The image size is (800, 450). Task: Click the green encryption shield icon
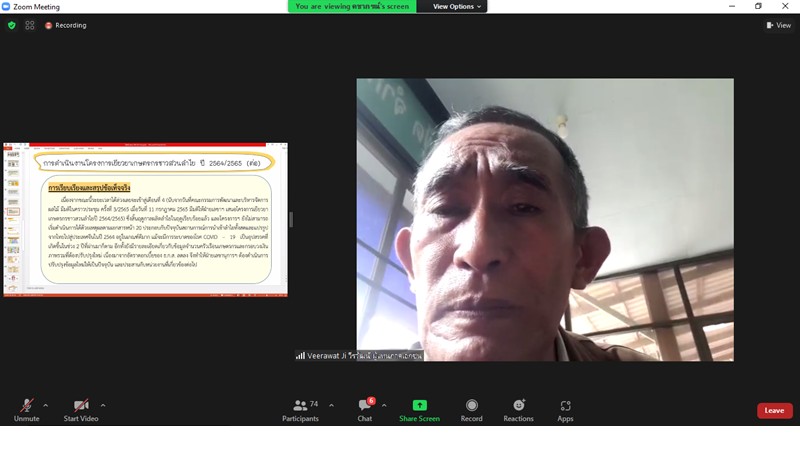(x=12, y=25)
